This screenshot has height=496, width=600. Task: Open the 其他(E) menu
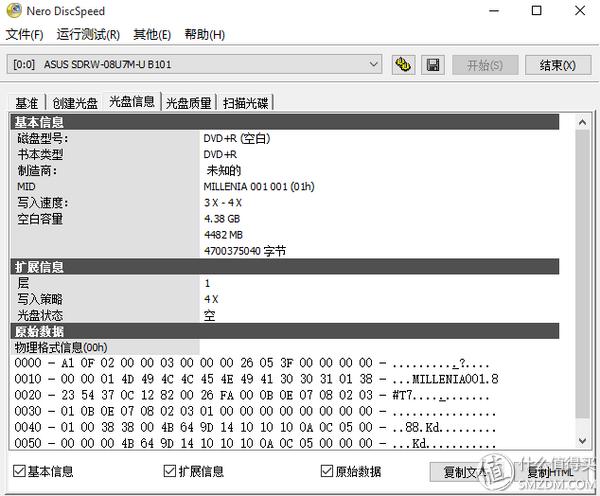tap(152, 35)
